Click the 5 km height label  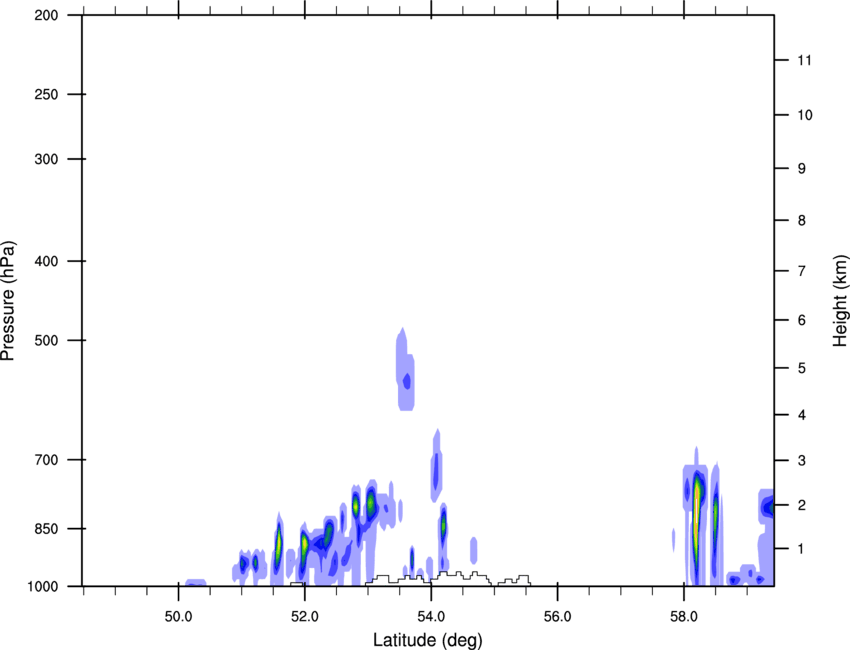click(x=802, y=368)
